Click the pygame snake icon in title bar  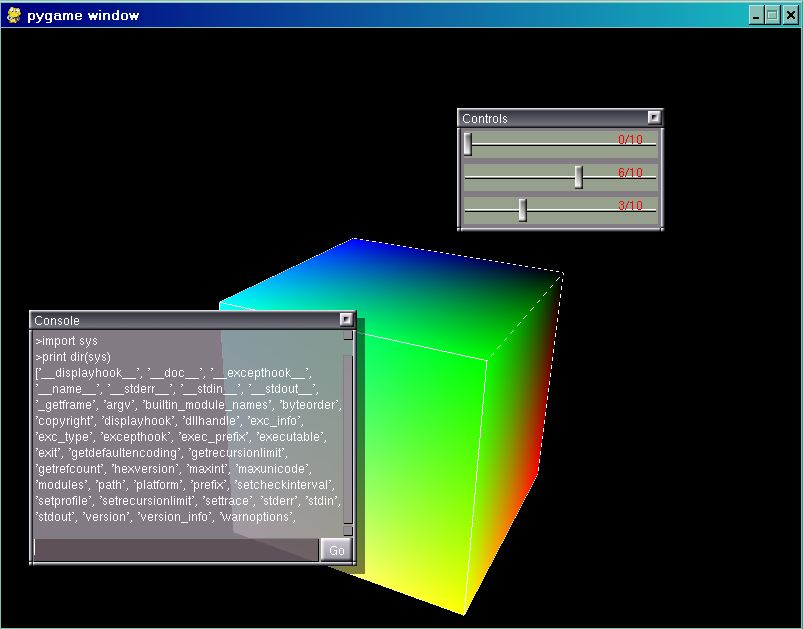click(x=14, y=15)
